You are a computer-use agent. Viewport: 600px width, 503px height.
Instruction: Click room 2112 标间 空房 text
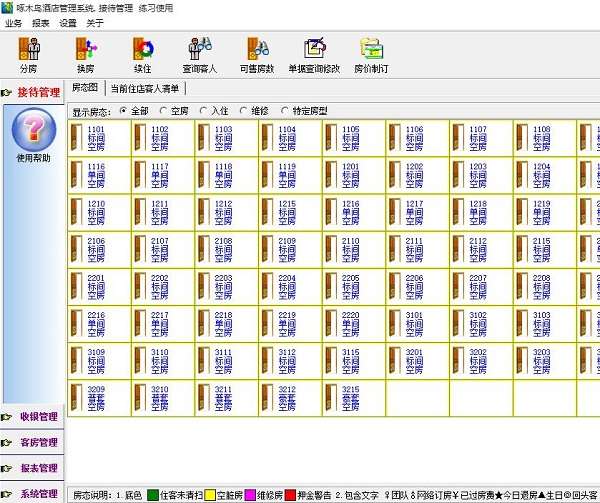[478, 249]
